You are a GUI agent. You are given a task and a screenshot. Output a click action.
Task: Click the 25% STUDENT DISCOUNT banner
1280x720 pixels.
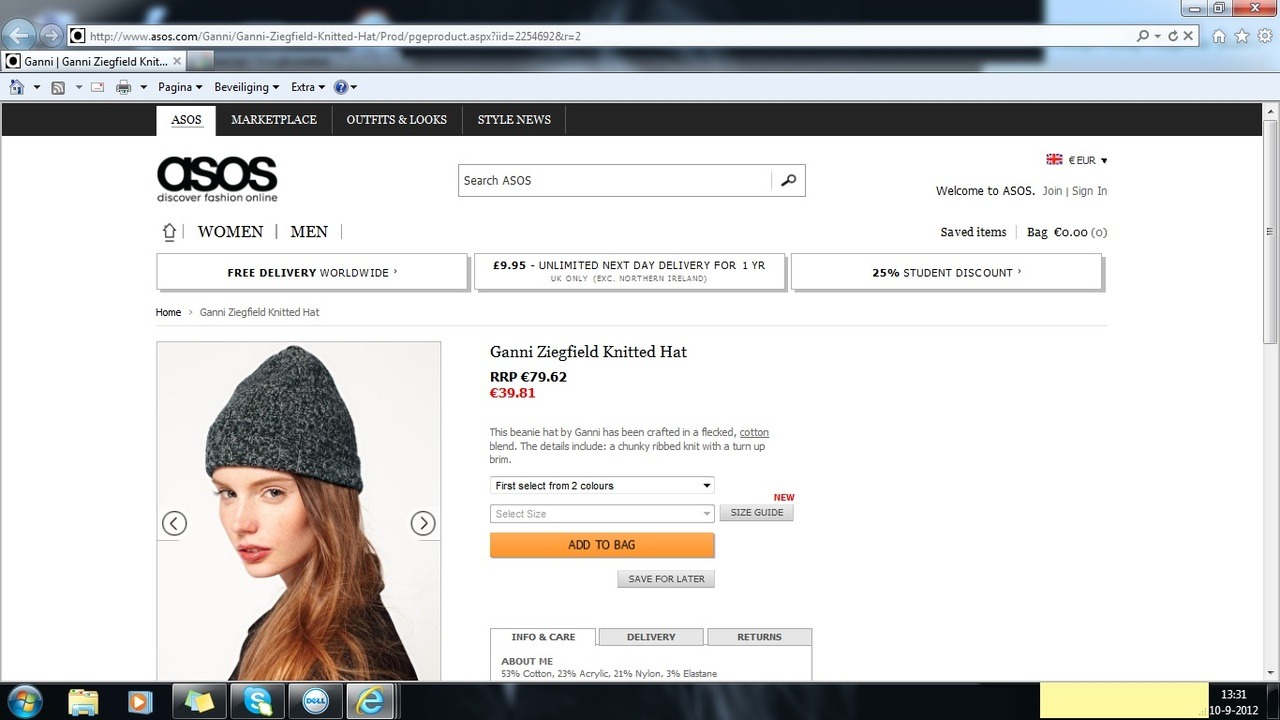946,272
